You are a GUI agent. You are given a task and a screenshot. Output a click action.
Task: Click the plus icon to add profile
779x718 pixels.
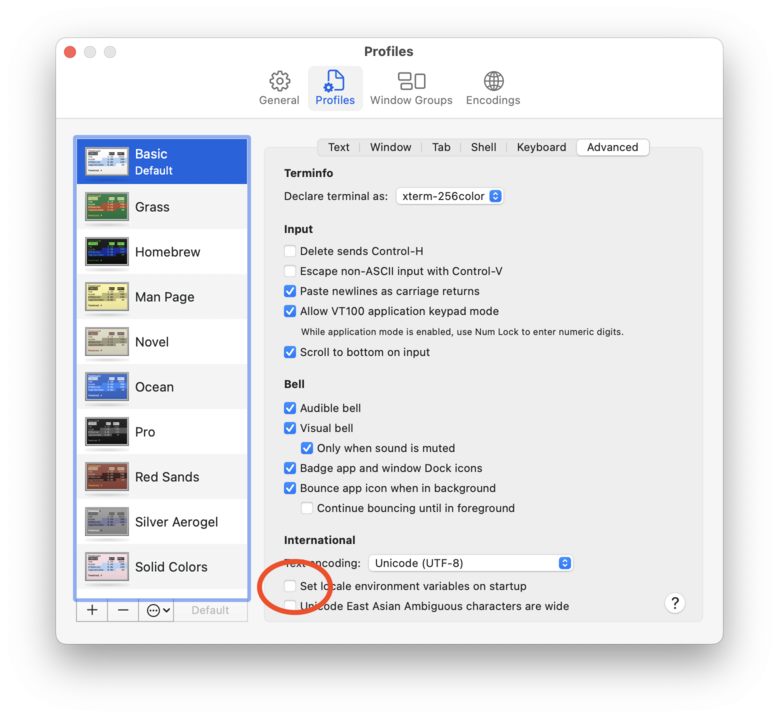(92, 610)
